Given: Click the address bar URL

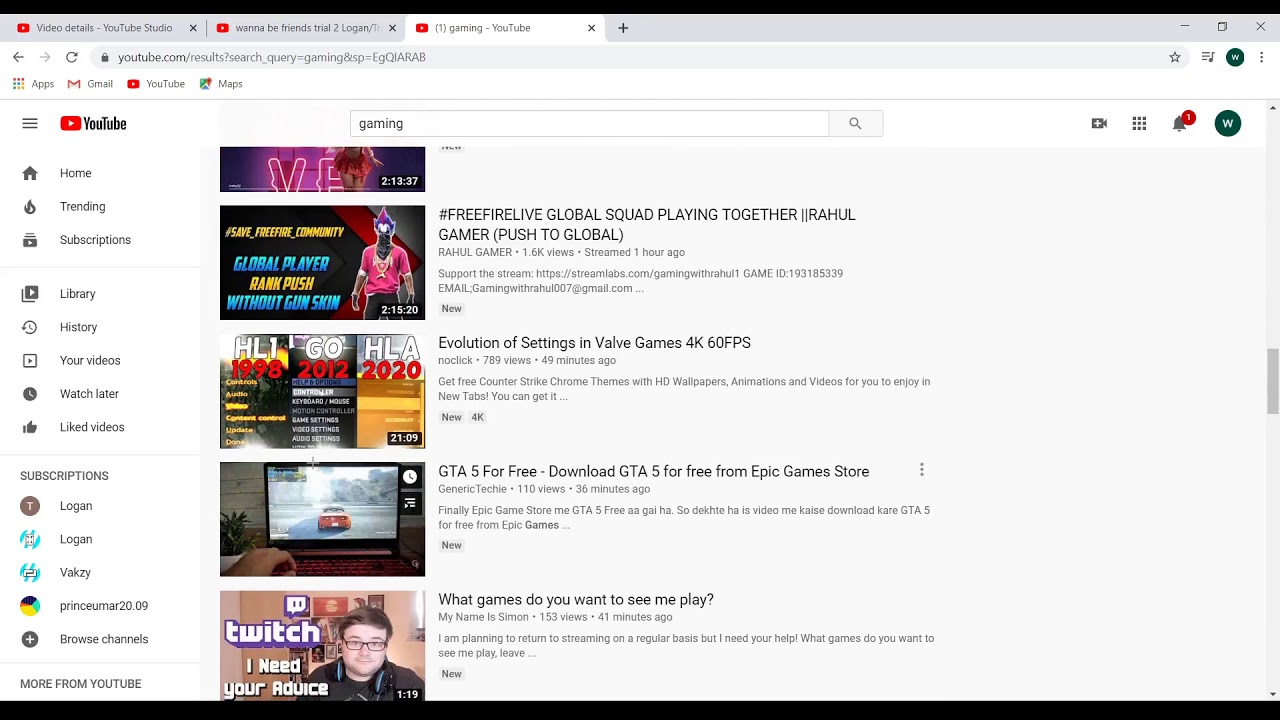Looking at the screenshot, I should pos(272,57).
